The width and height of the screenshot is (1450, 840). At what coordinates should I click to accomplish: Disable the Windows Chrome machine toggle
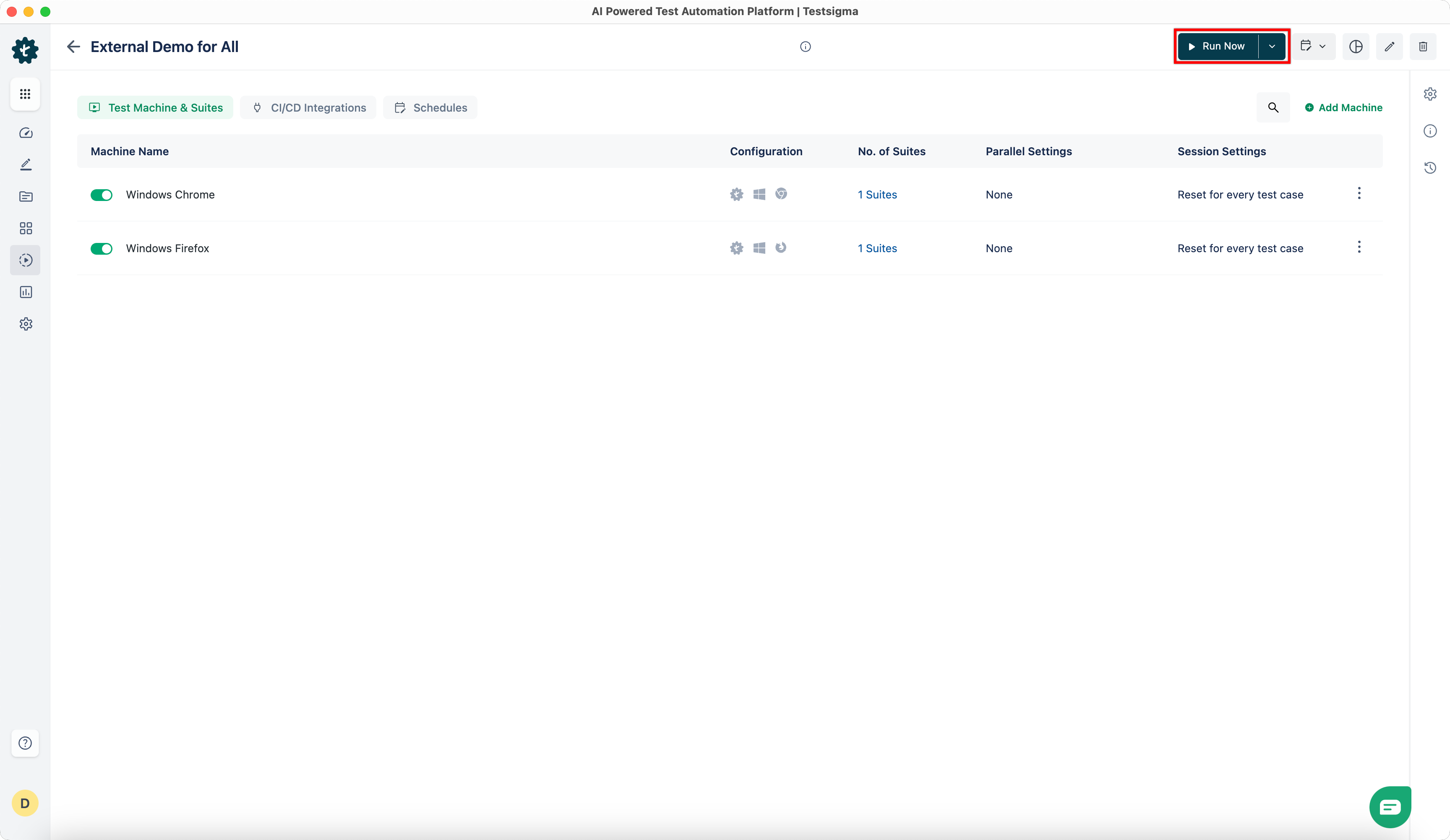tap(101, 195)
